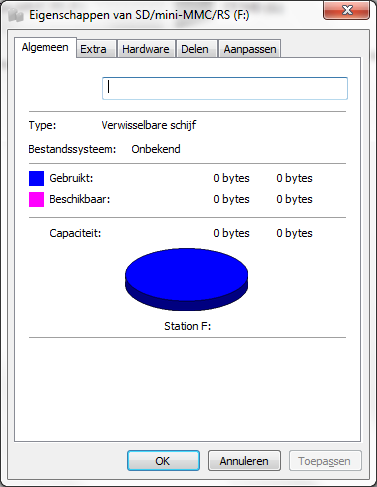Click the greyed-out Toepassen button
Image resolution: width=377 pixels, height=487 pixels.
tap(325, 461)
